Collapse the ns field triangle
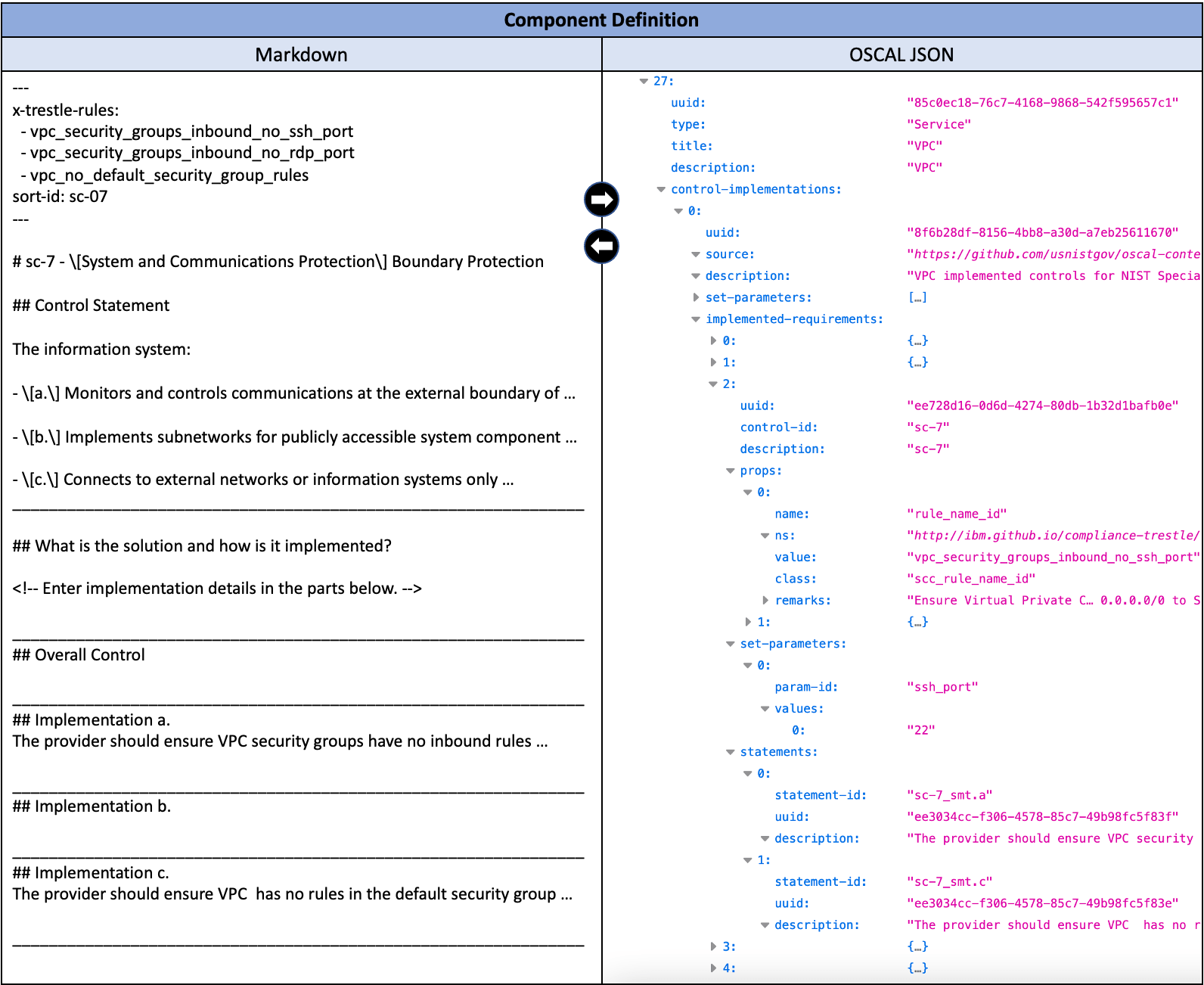Screen dimensions: 1204x985 tap(765, 536)
